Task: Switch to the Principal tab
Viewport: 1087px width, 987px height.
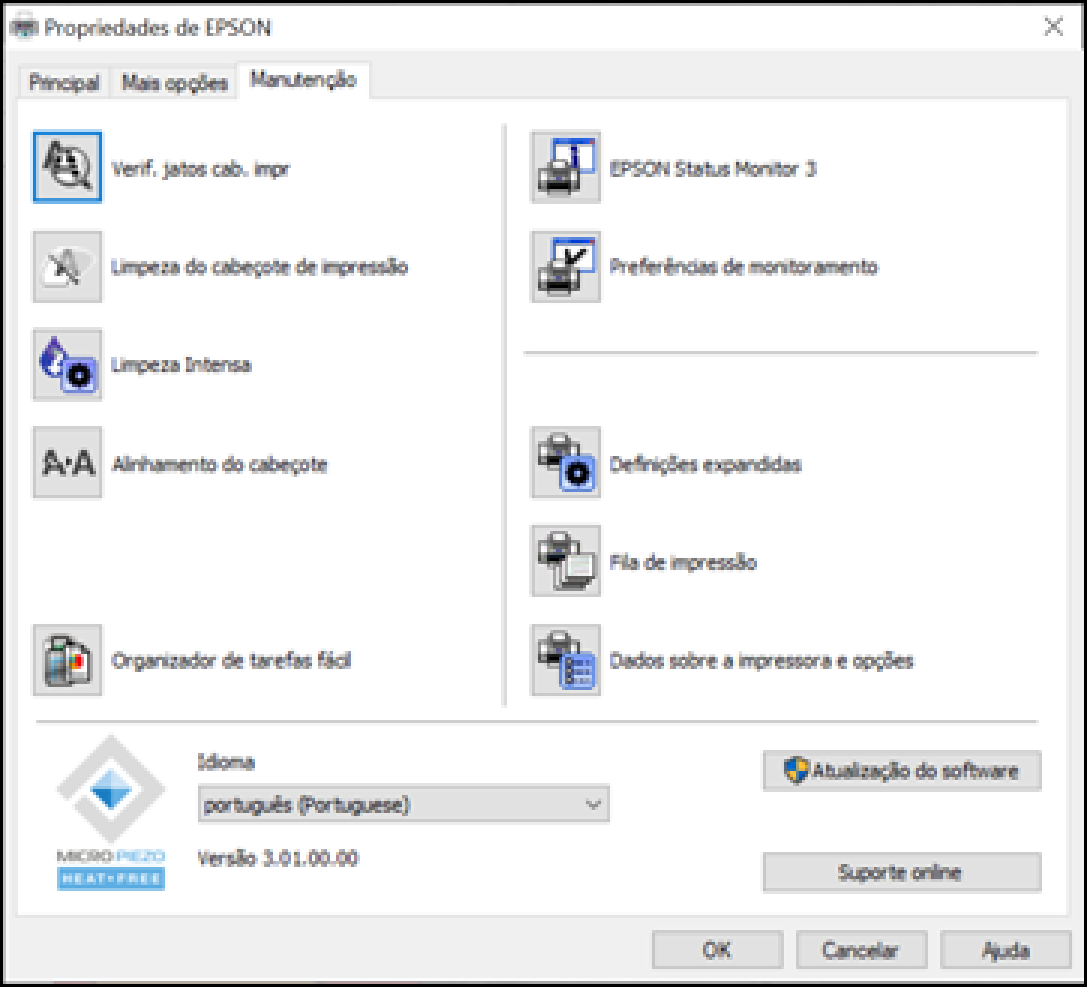Action: [x=64, y=83]
